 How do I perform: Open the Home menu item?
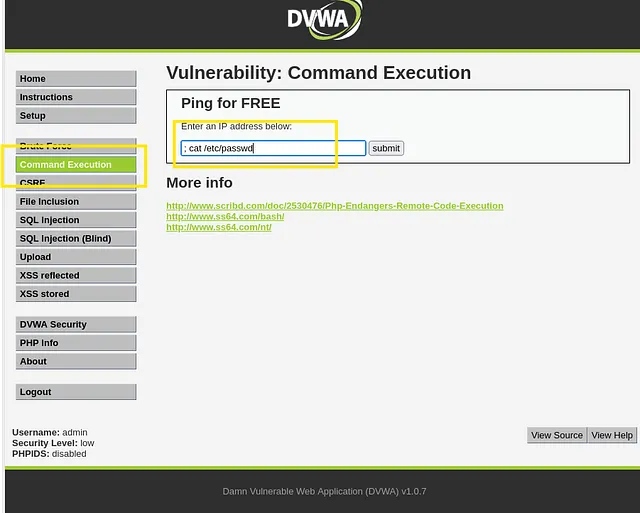76,79
